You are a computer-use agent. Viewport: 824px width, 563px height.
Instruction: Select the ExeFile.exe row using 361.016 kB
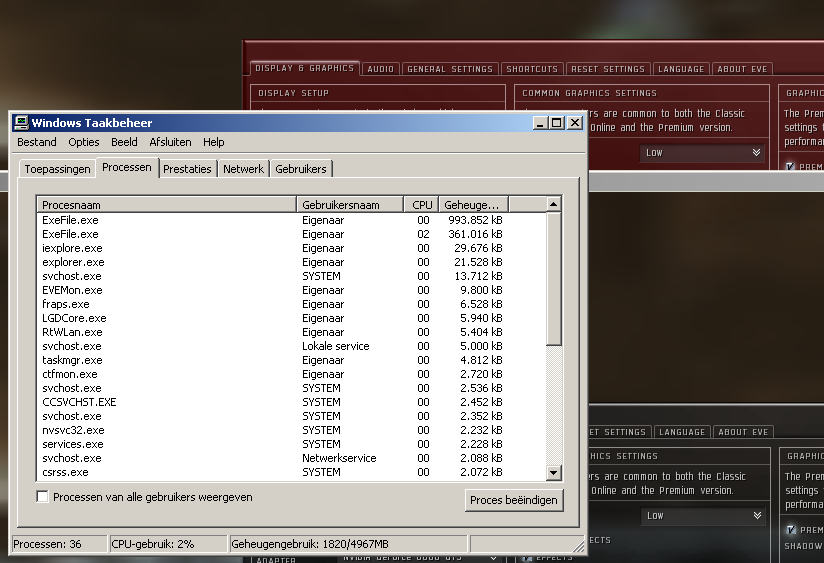point(291,234)
